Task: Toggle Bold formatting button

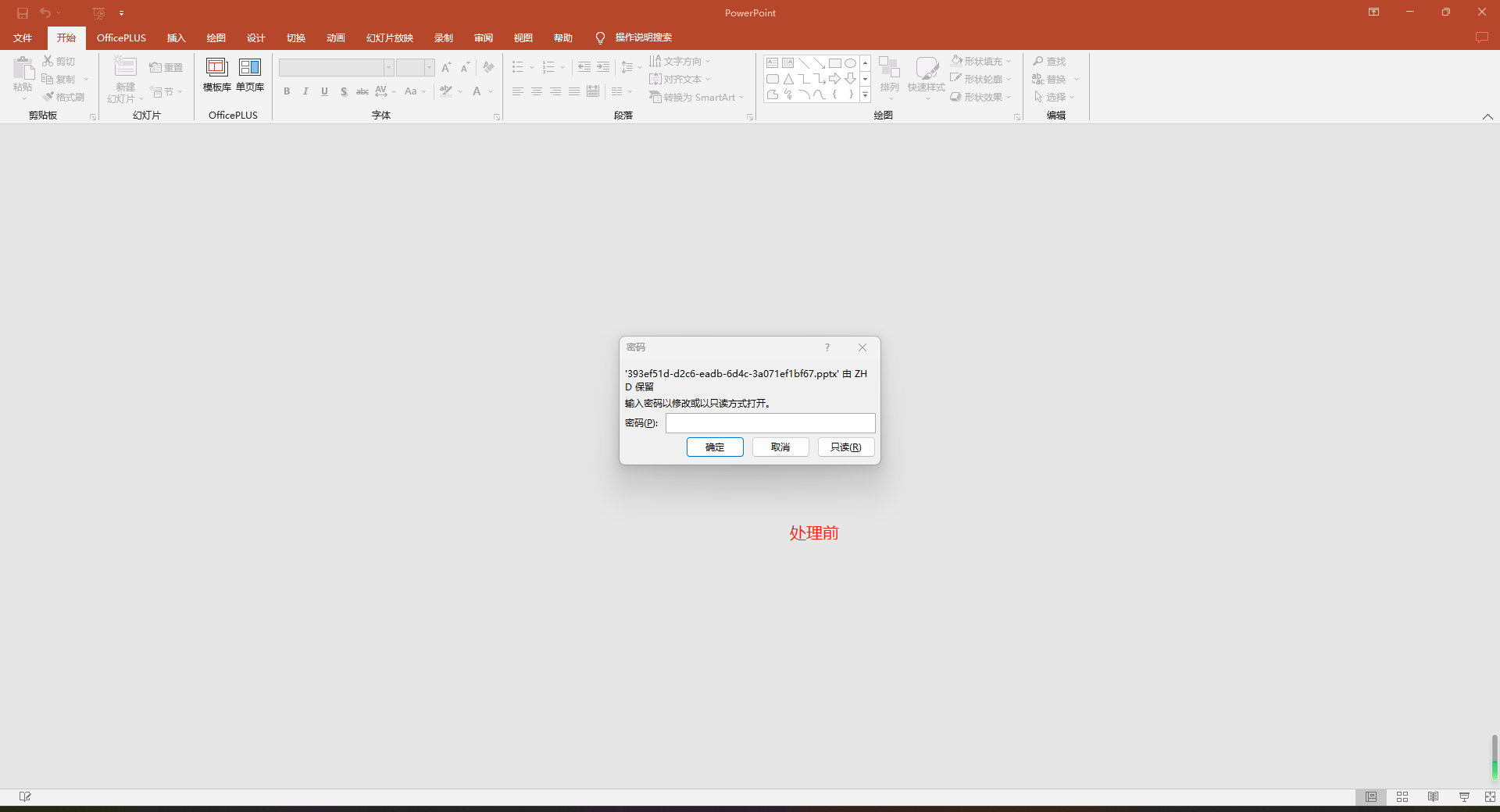Action: tap(287, 91)
